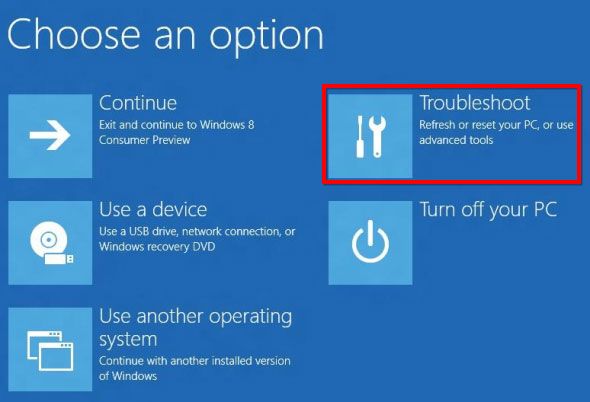
Task: Click the disc and USB device icon
Action: tap(50, 243)
